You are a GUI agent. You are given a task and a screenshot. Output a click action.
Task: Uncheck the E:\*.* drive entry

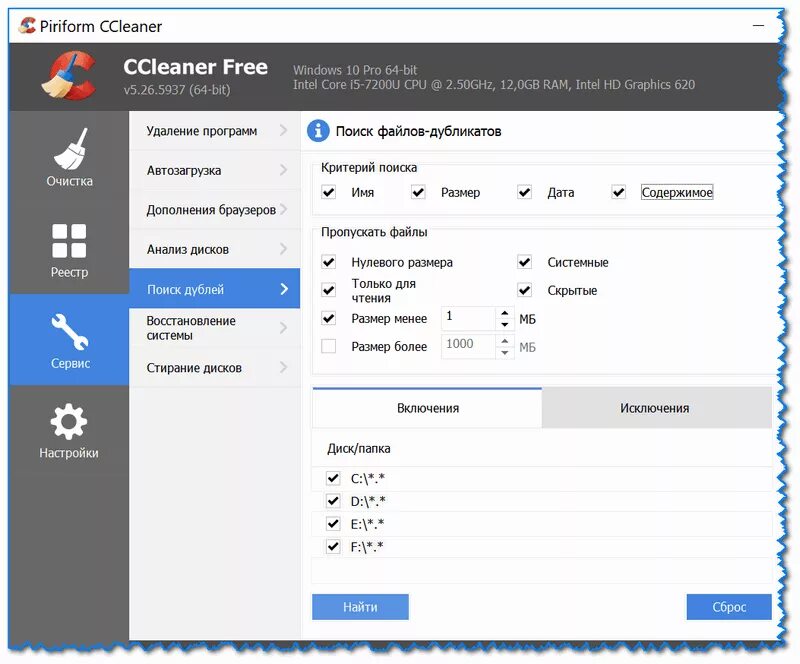tap(333, 524)
